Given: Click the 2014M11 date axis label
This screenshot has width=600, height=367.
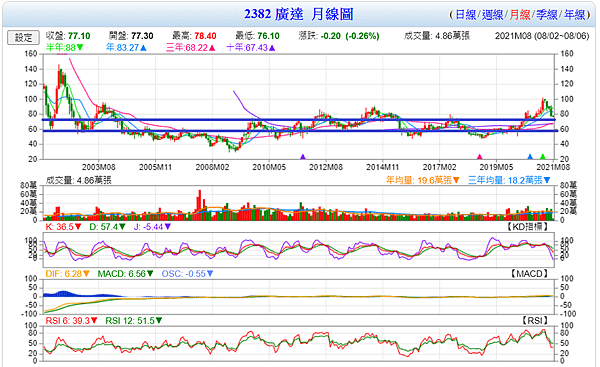Looking at the screenshot, I should click(x=383, y=167).
